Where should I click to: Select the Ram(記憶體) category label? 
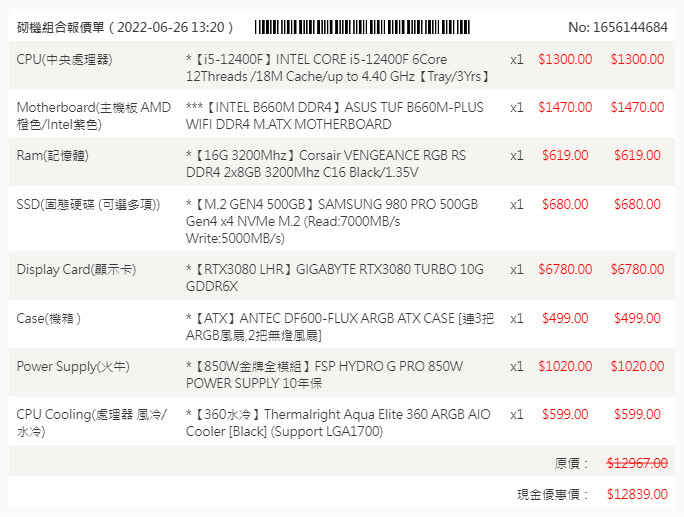[58, 155]
